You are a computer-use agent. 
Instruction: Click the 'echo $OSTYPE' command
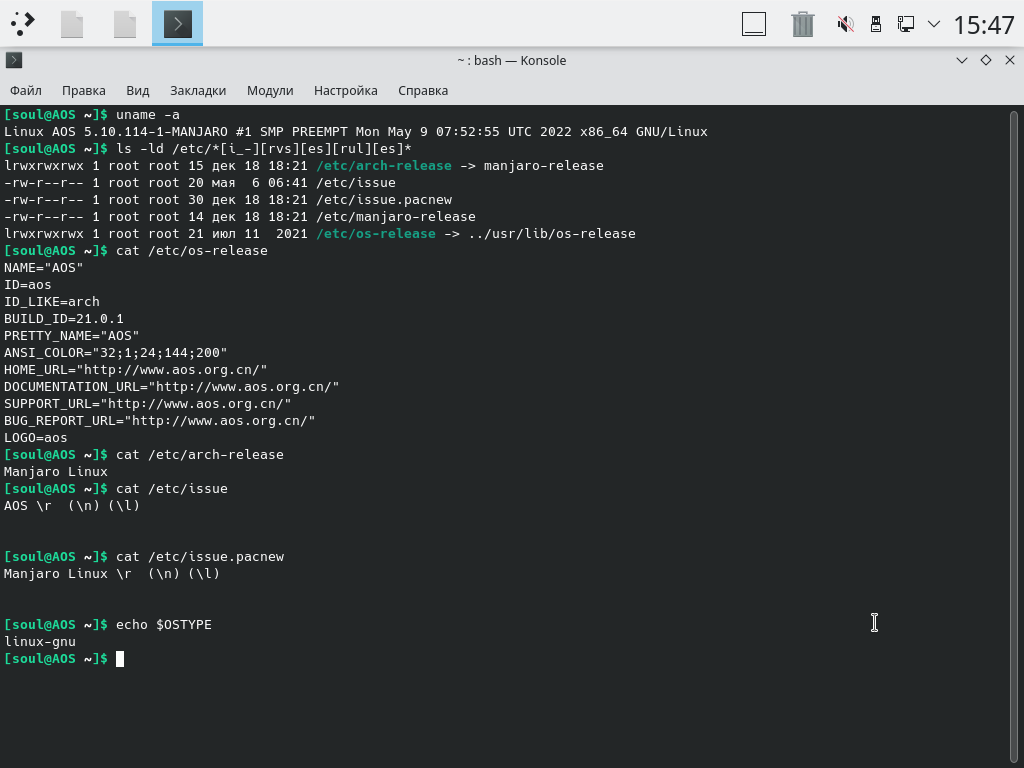(164, 624)
